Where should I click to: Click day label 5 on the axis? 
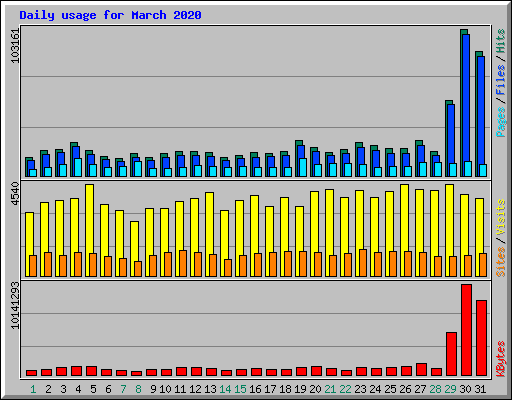(93, 389)
